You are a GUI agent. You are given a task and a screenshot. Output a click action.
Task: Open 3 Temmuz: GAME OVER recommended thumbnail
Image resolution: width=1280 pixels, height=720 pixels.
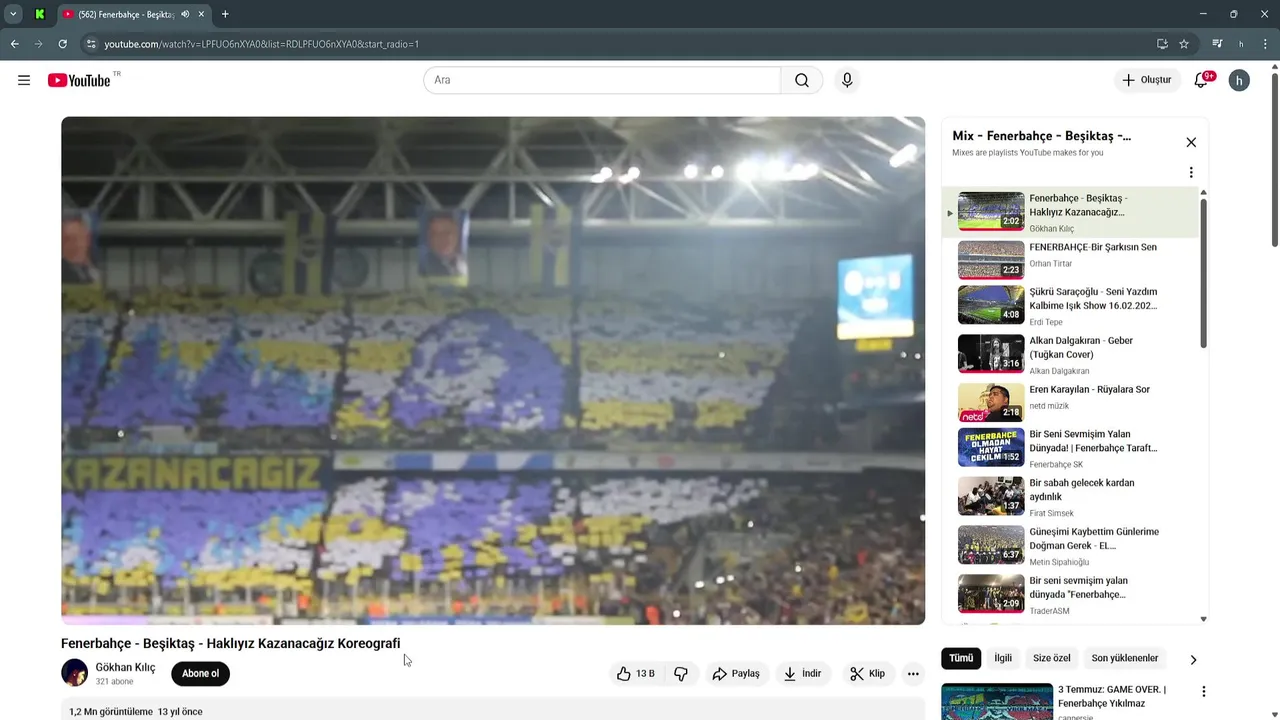[x=997, y=702]
